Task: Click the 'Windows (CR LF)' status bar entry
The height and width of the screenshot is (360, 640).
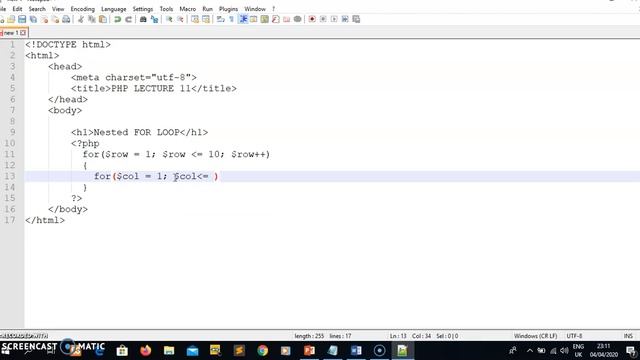Action: pyautogui.click(x=535, y=336)
